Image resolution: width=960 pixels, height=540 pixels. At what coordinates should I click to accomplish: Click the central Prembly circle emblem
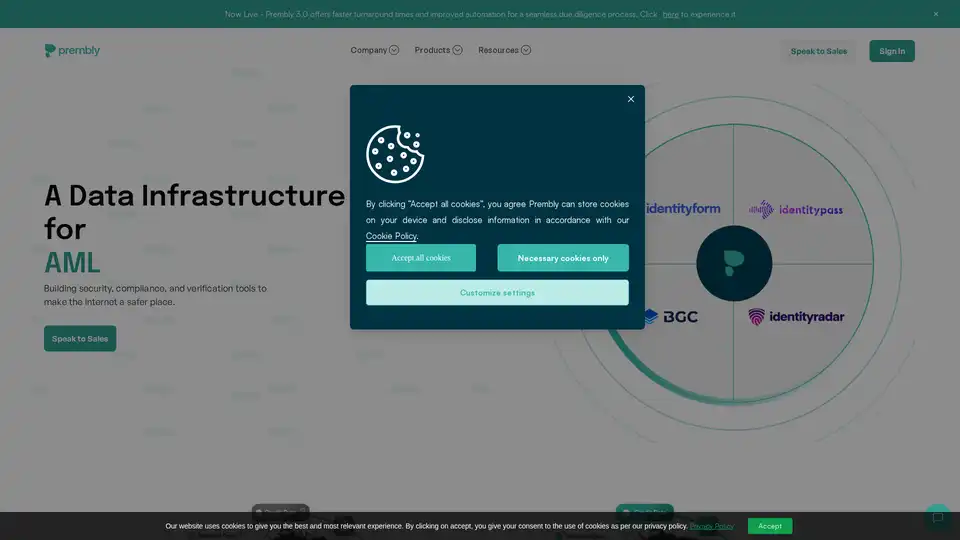coord(734,263)
